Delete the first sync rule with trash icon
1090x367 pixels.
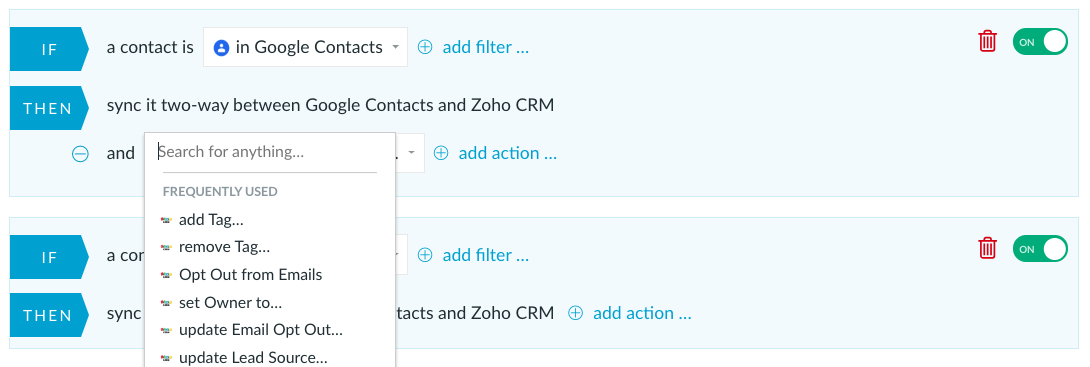point(987,42)
